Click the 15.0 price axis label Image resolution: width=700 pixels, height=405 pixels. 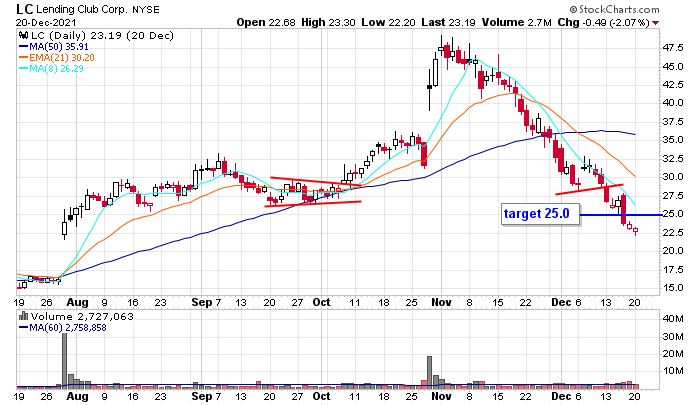(x=673, y=288)
